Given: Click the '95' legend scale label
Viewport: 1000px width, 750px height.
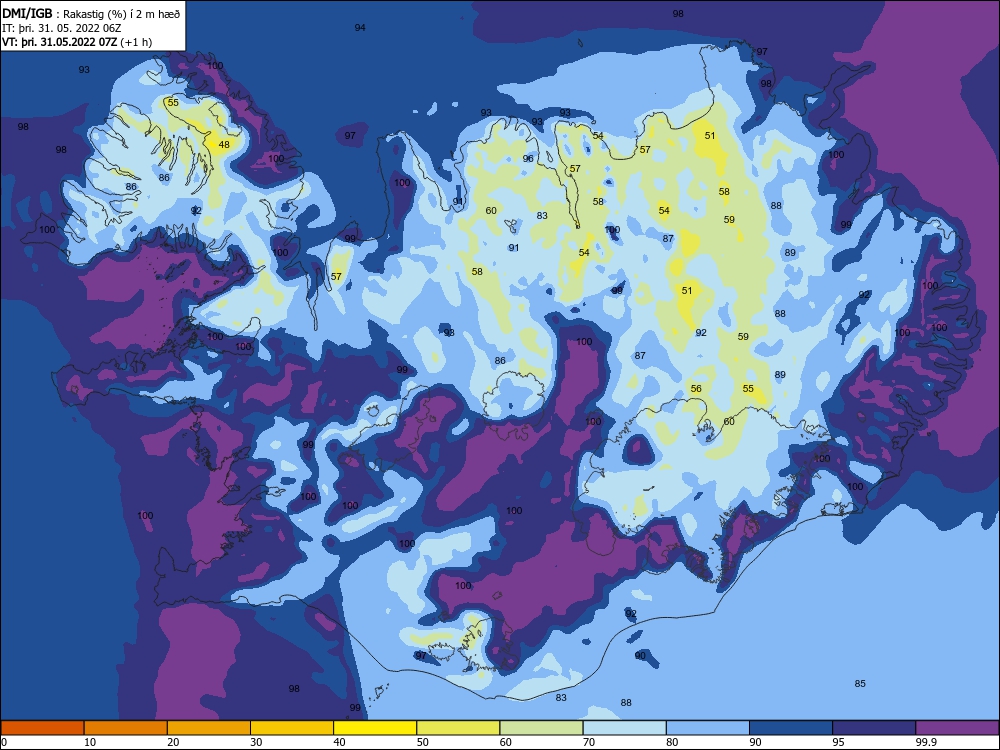Looking at the screenshot, I should click(839, 742).
